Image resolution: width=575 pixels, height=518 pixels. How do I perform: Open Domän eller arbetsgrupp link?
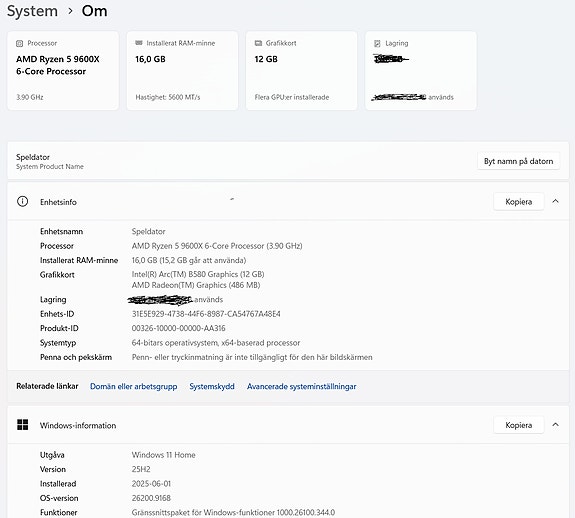pyautogui.click(x=133, y=386)
